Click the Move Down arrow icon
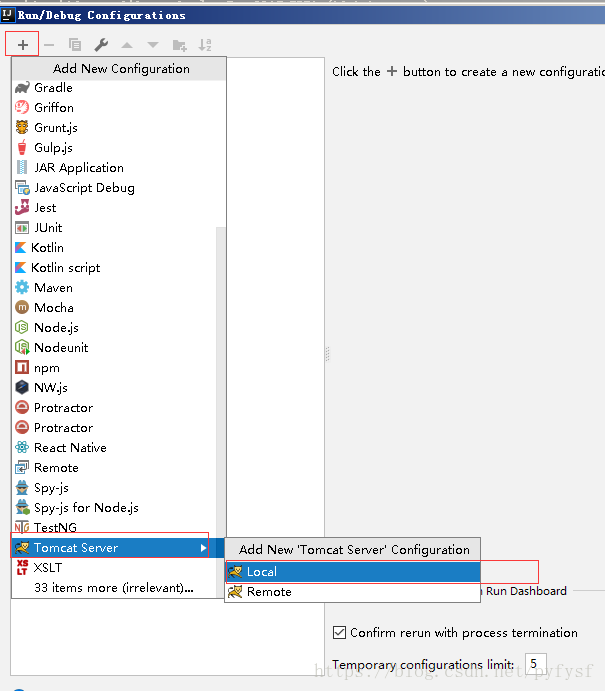Image resolution: width=605 pixels, height=691 pixels. click(x=153, y=45)
